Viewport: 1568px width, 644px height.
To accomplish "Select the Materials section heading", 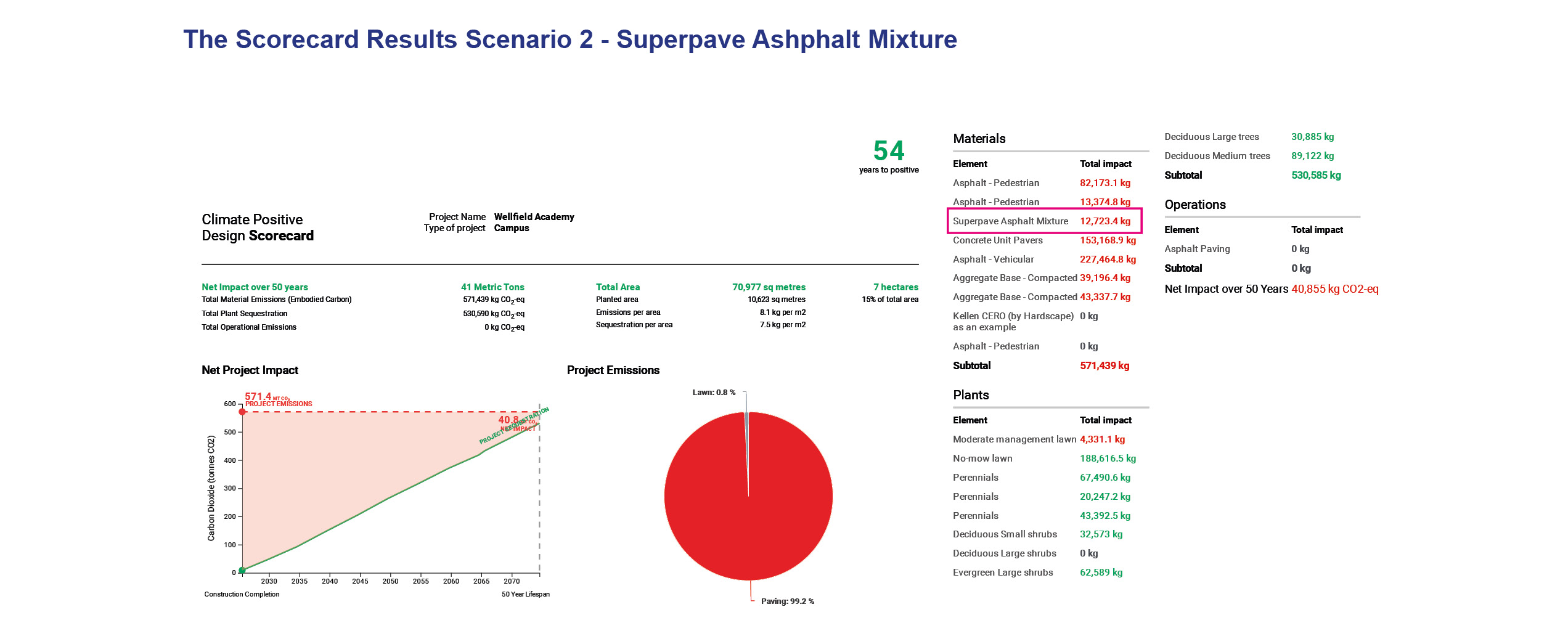I will tap(979, 139).
